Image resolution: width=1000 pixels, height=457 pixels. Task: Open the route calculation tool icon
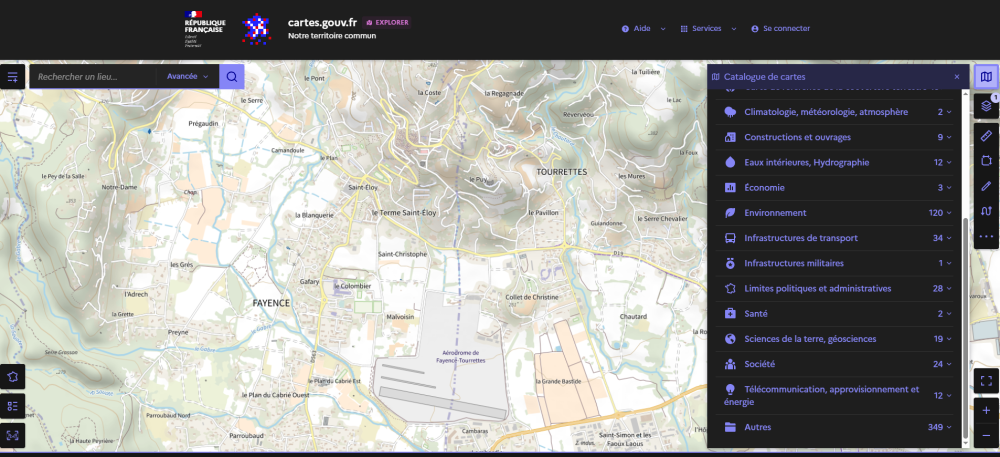coord(986,211)
